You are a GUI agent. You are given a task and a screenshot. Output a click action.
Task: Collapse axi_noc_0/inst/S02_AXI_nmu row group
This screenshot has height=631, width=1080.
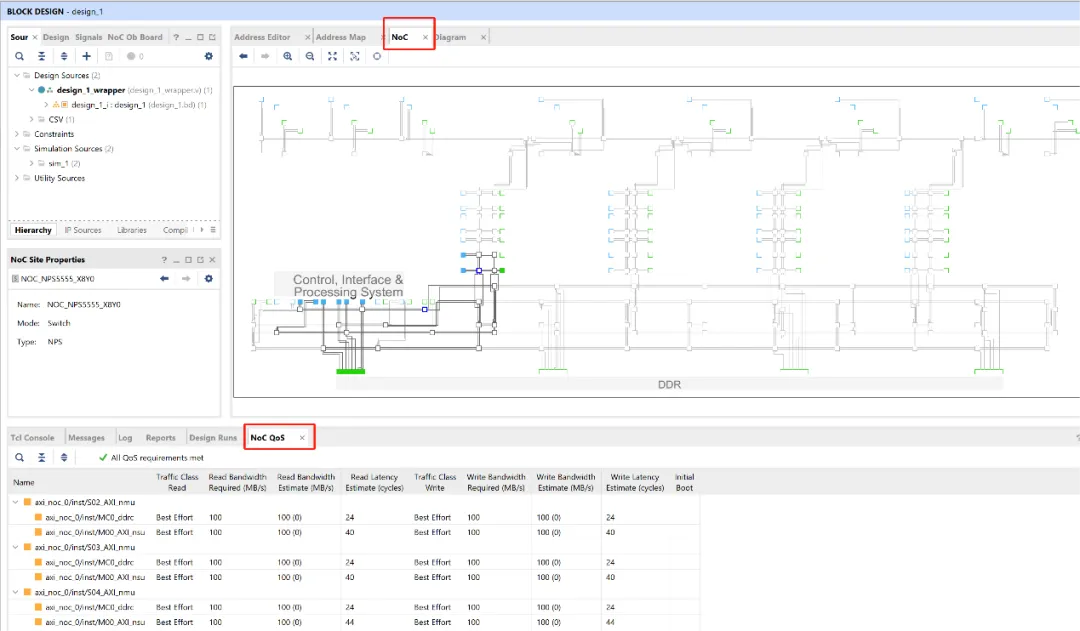[15, 502]
